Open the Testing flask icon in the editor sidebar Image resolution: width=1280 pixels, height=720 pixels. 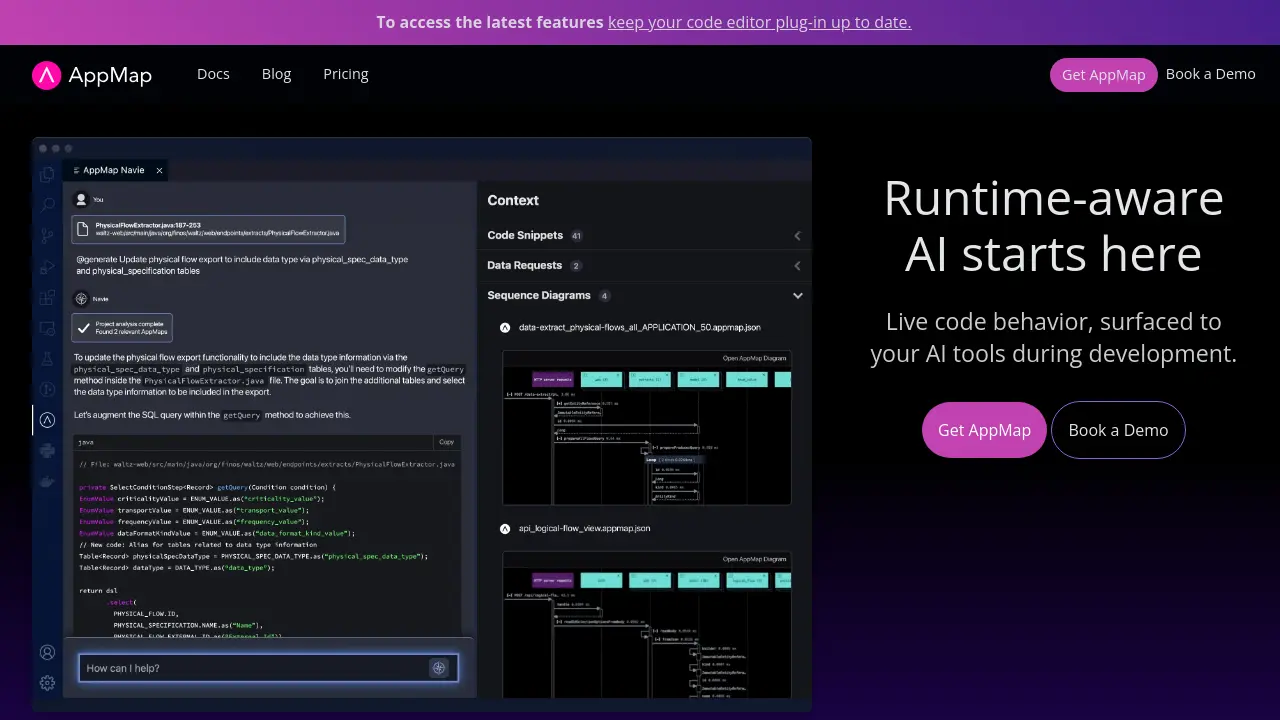point(47,359)
